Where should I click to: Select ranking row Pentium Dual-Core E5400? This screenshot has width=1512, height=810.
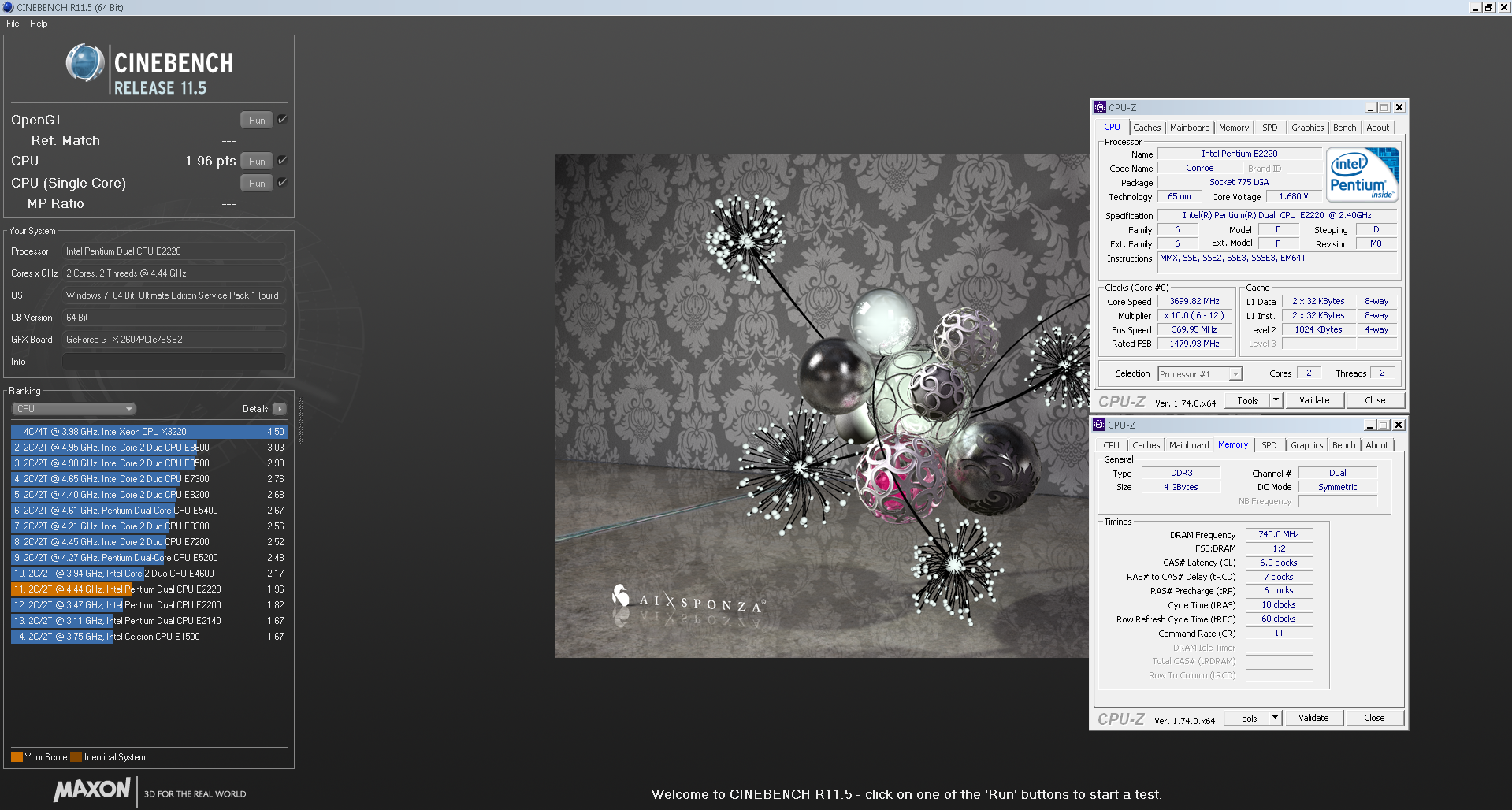pyautogui.click(x=149, y=511)
